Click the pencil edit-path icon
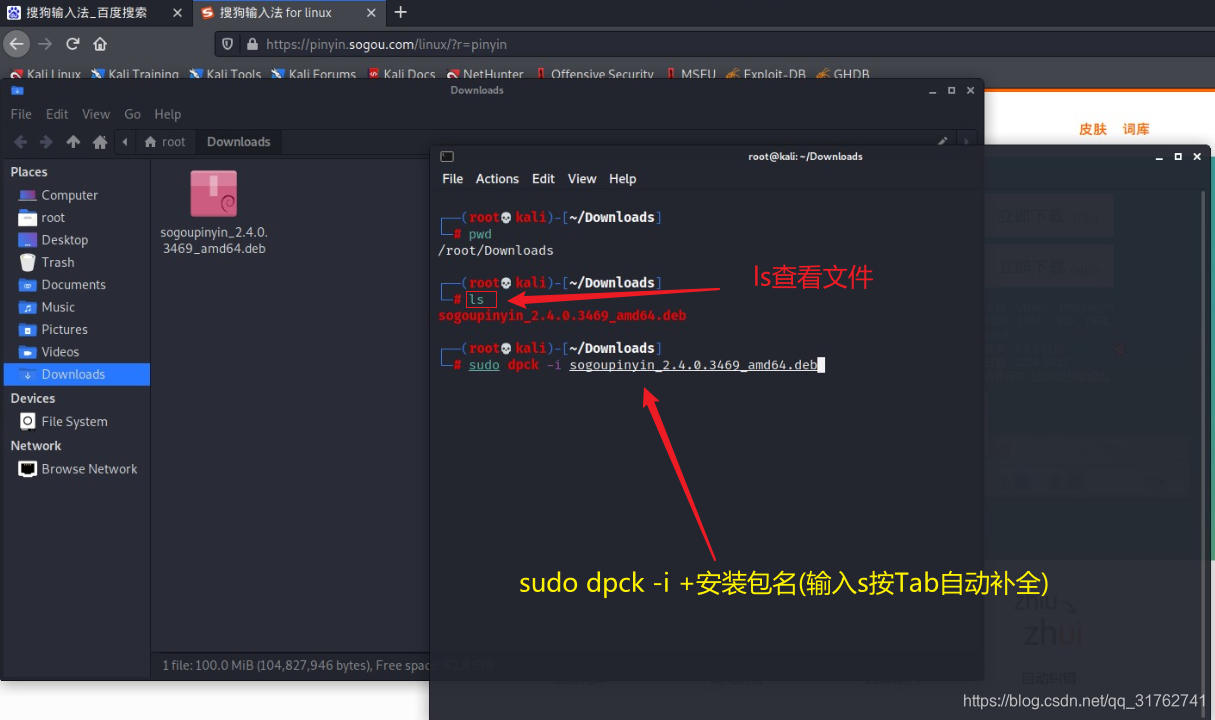This screenshot has width=1215, height=720. point(942,142)
